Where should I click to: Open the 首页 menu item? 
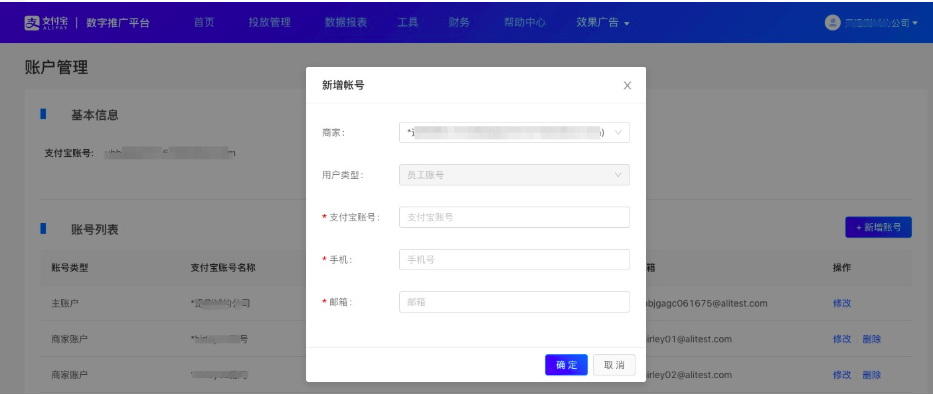204,23
